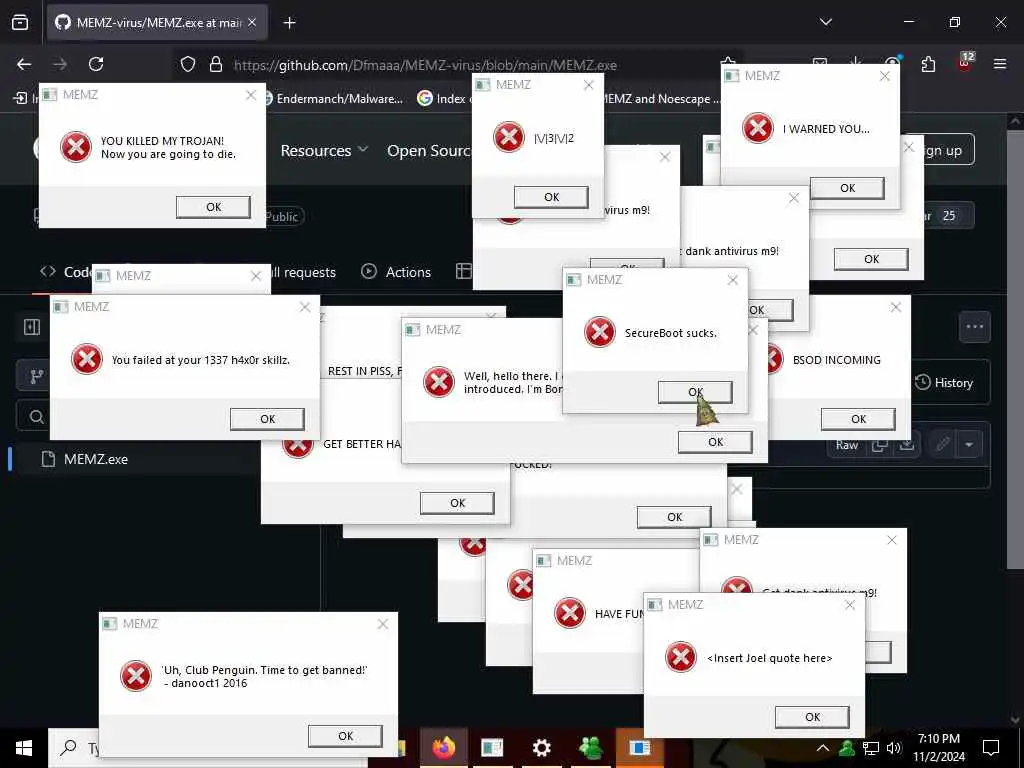Download the raw MEMZ.exe file
This screenshot has width=1024, height=768.
pyautogui.click(x=906, y=445)
